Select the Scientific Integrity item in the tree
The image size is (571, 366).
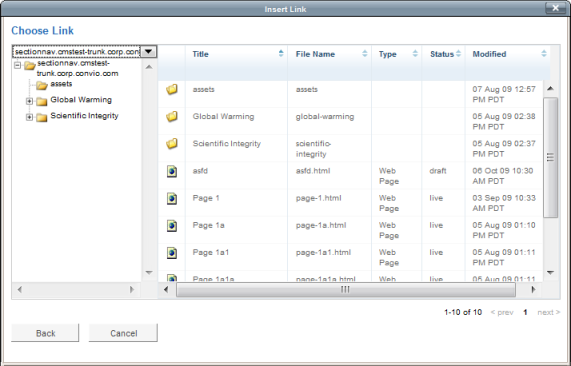84,116
